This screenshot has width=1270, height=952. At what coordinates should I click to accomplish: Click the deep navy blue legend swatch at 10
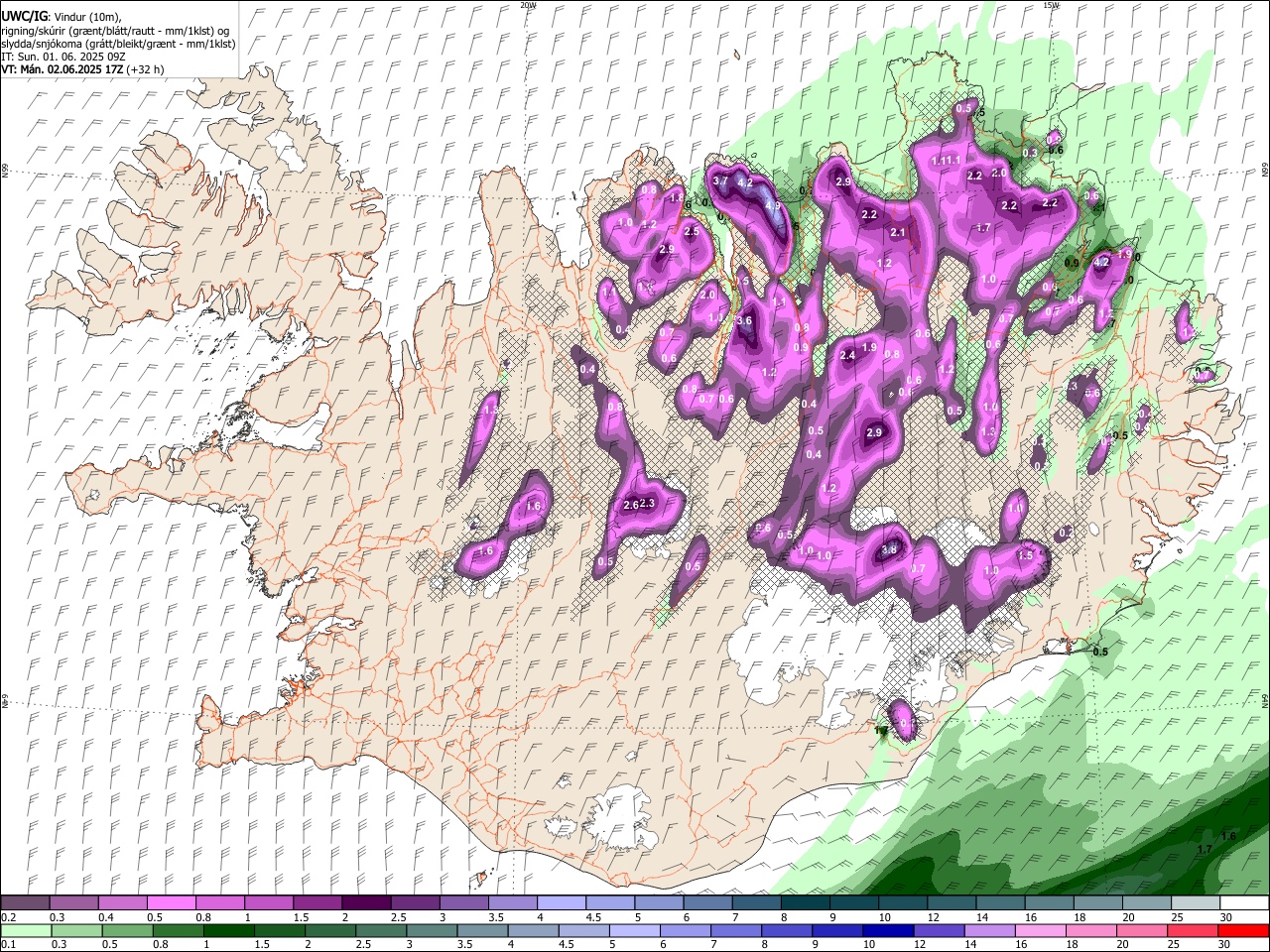coord(887,930)
